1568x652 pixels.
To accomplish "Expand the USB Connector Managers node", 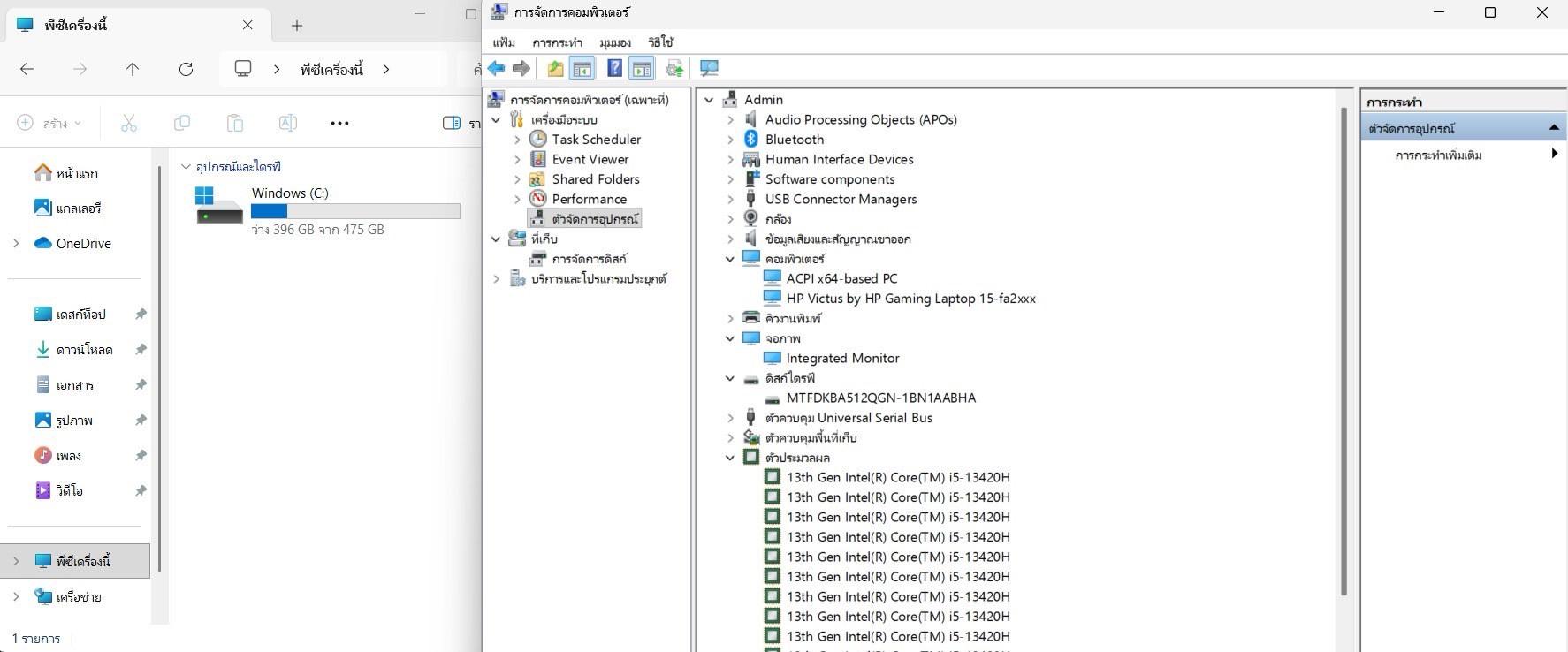I will pyautogui.click(x=730, y=199).
